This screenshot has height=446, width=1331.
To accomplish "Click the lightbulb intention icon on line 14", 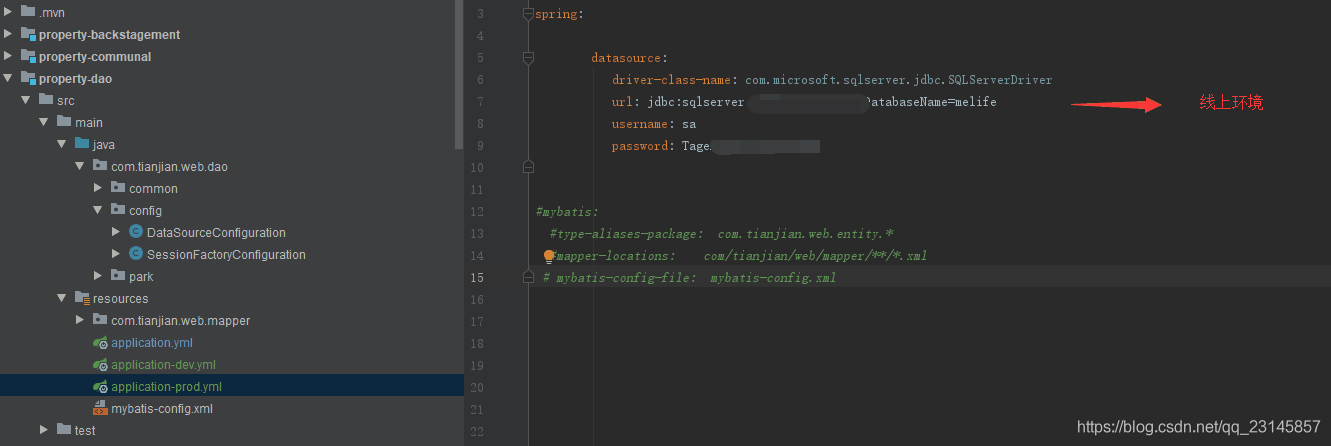I will 548,256.
